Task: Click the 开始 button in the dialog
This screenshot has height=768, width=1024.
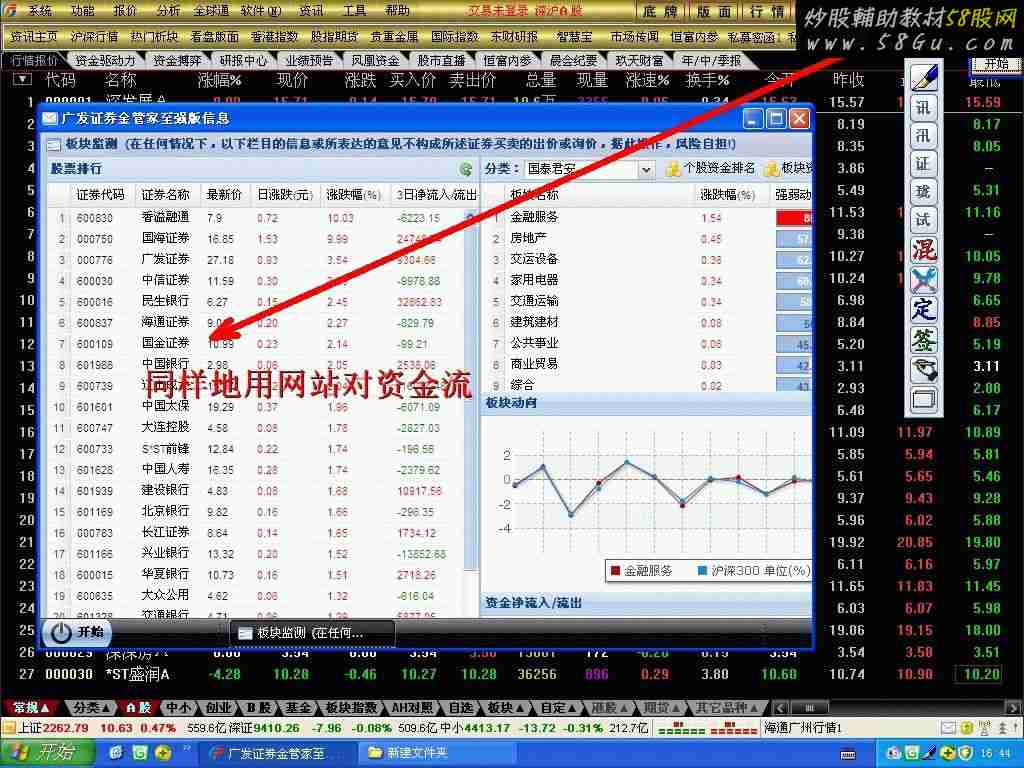Action: pyautogui.click(x=76, y=632)
